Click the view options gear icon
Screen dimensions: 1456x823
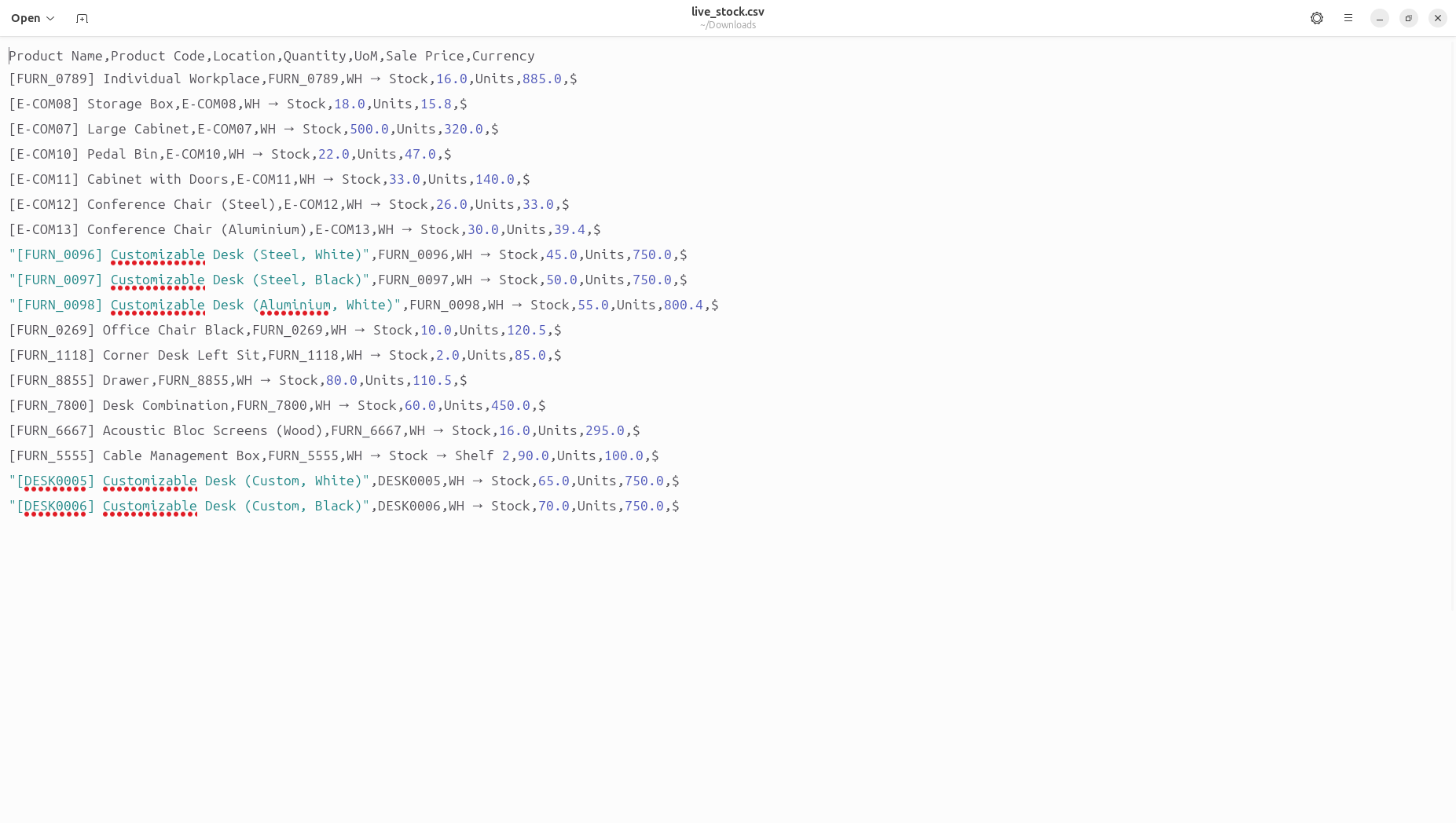tap(1317, 18)
